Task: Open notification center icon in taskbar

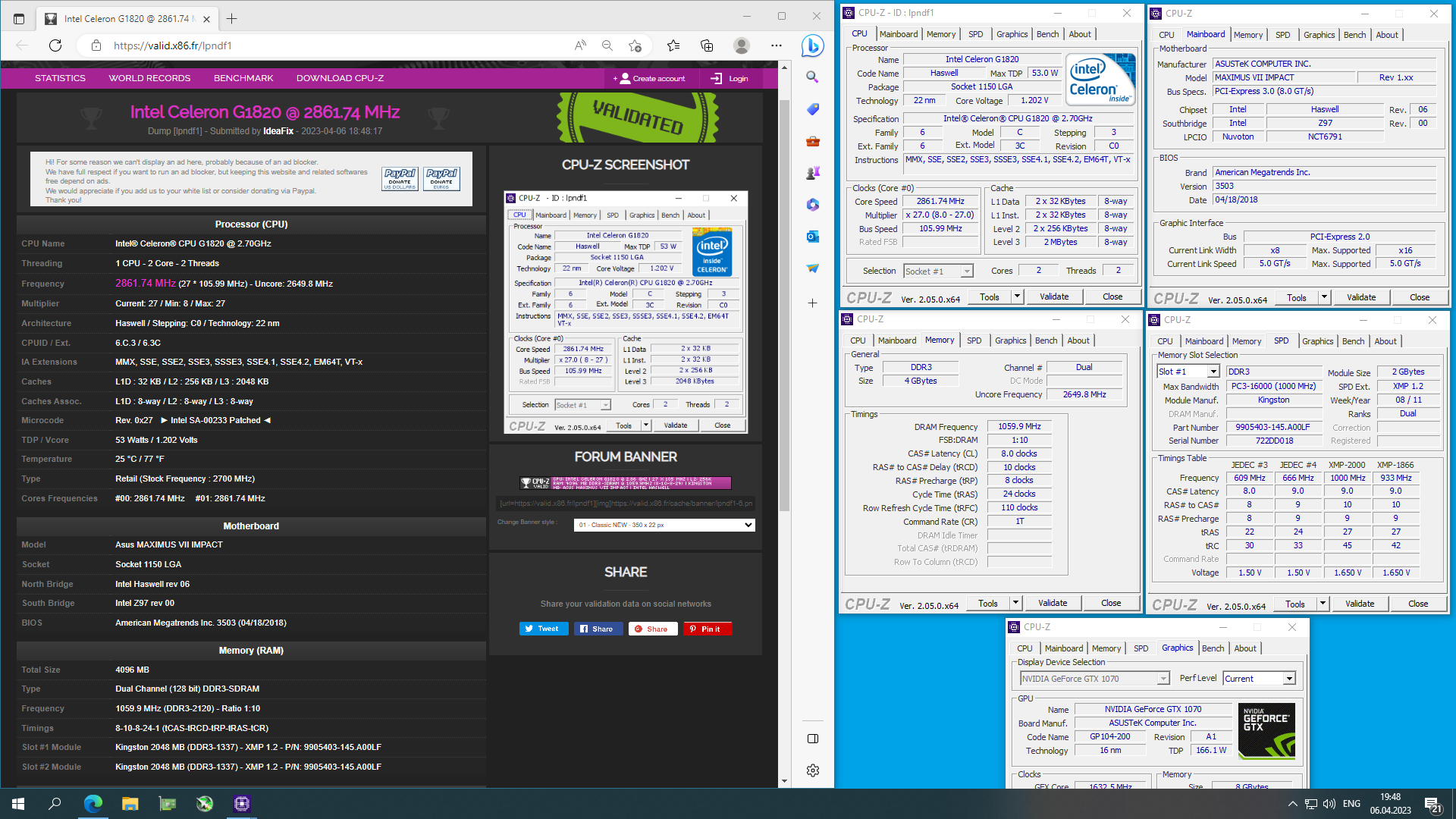Action: (x=1432, y=805)
